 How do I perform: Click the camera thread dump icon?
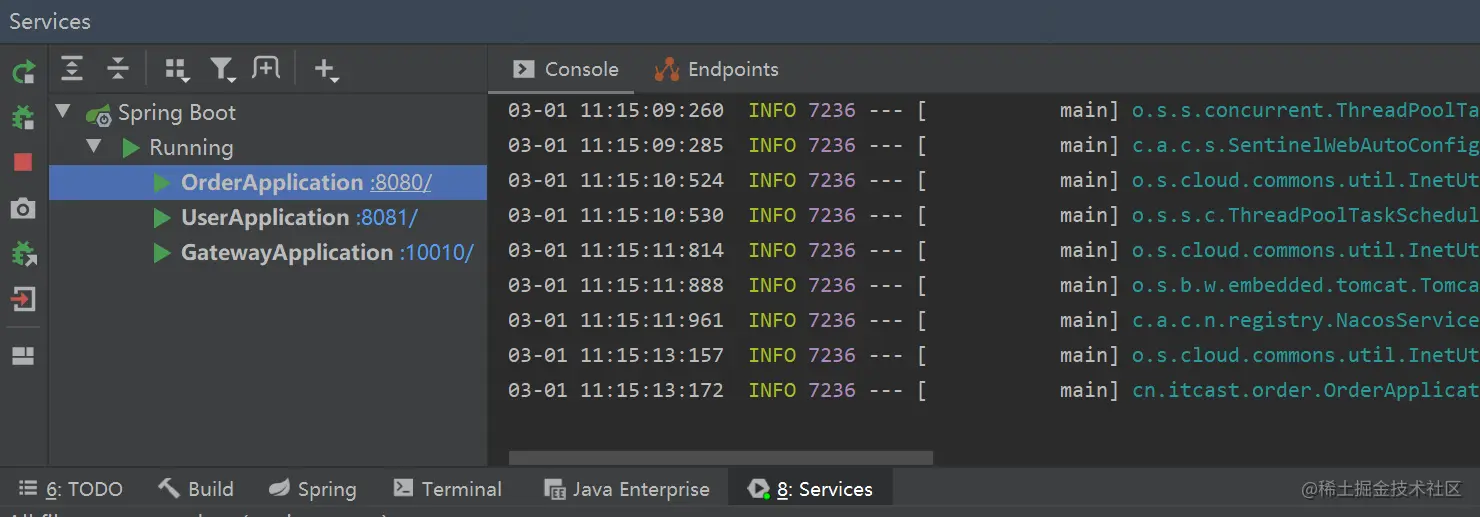point(23,208)
